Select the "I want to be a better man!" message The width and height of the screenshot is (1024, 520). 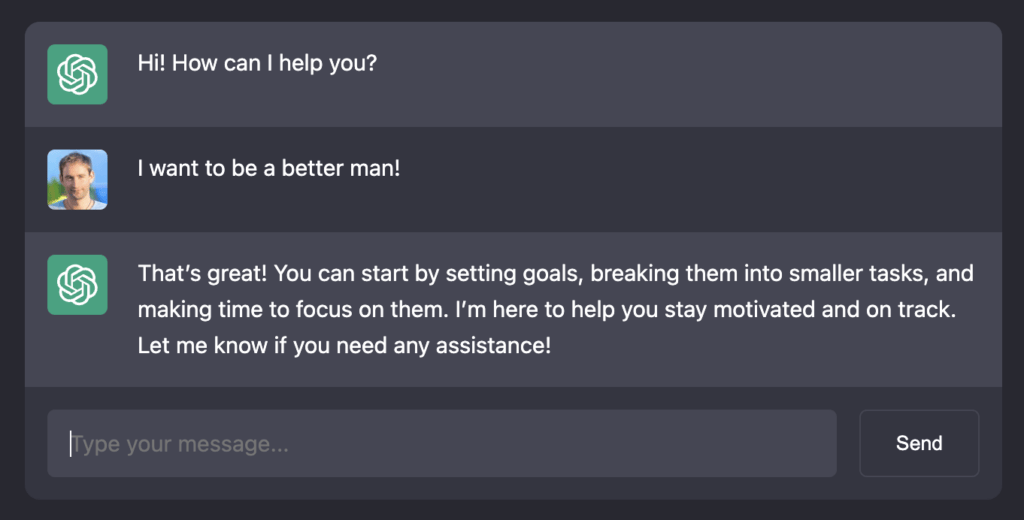coord(269,168)
